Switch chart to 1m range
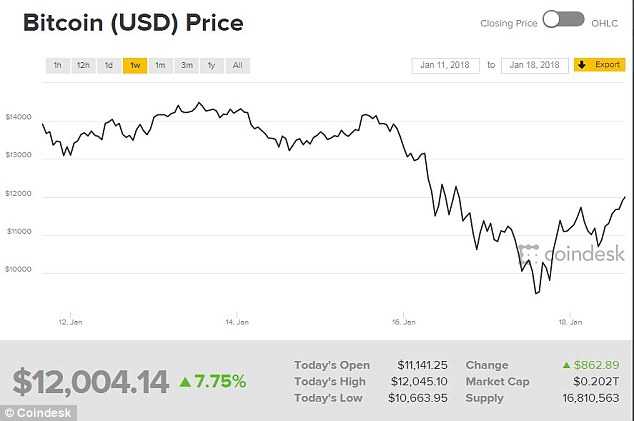 [x=161, y=66]
